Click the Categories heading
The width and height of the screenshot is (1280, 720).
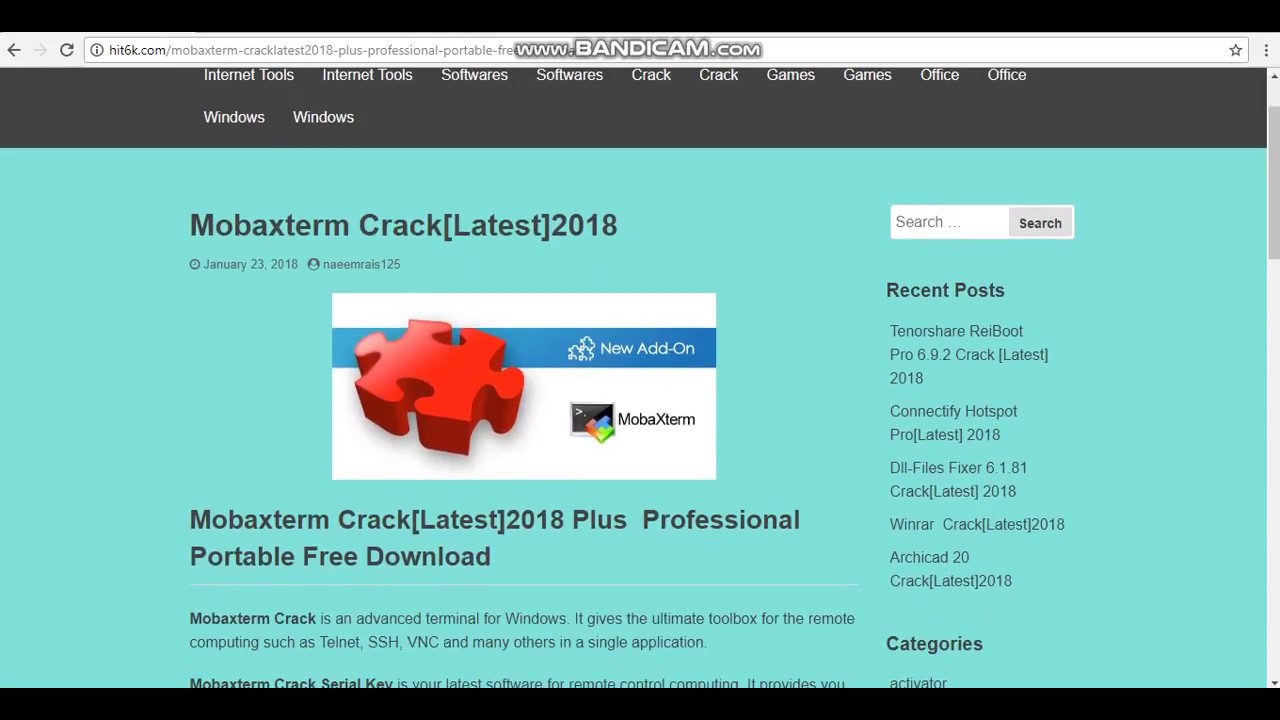pos(934,644)
